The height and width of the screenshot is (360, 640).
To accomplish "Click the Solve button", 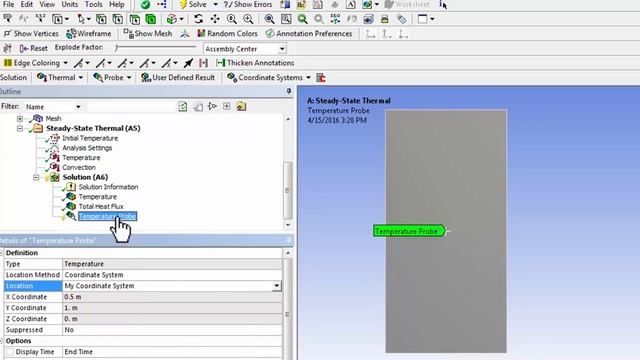I will click(193, 4).
